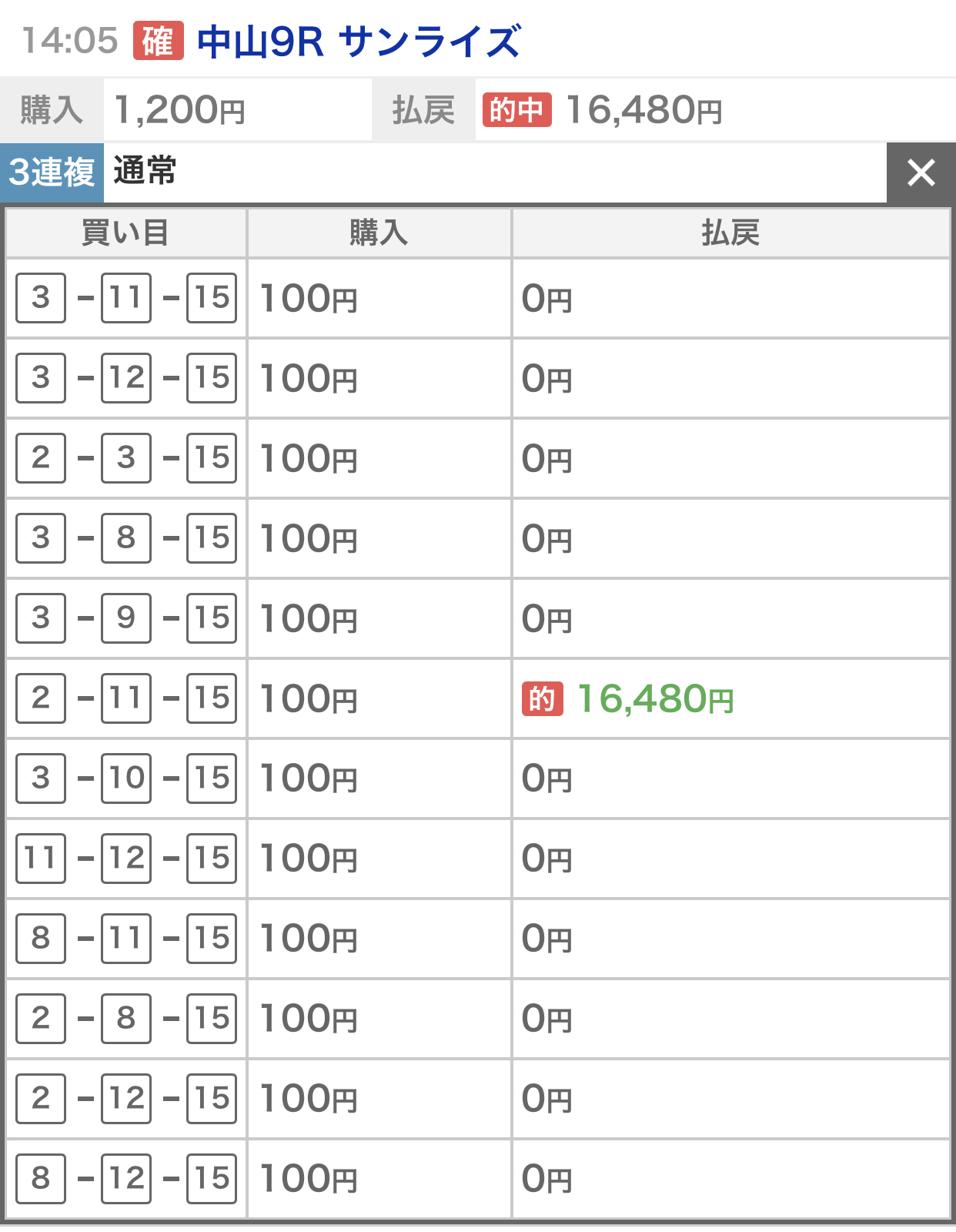
Task: Select the 3連複 bet type label
Action: pos(52,172)
